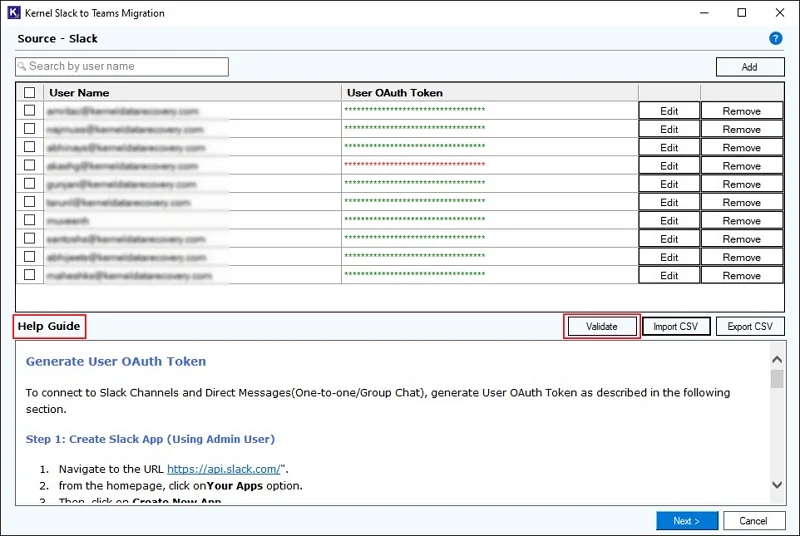The width and height of the screenshot is (800, 536).
Task: Click Remove in the eighth user row
Action: click(x=742, y=239)
